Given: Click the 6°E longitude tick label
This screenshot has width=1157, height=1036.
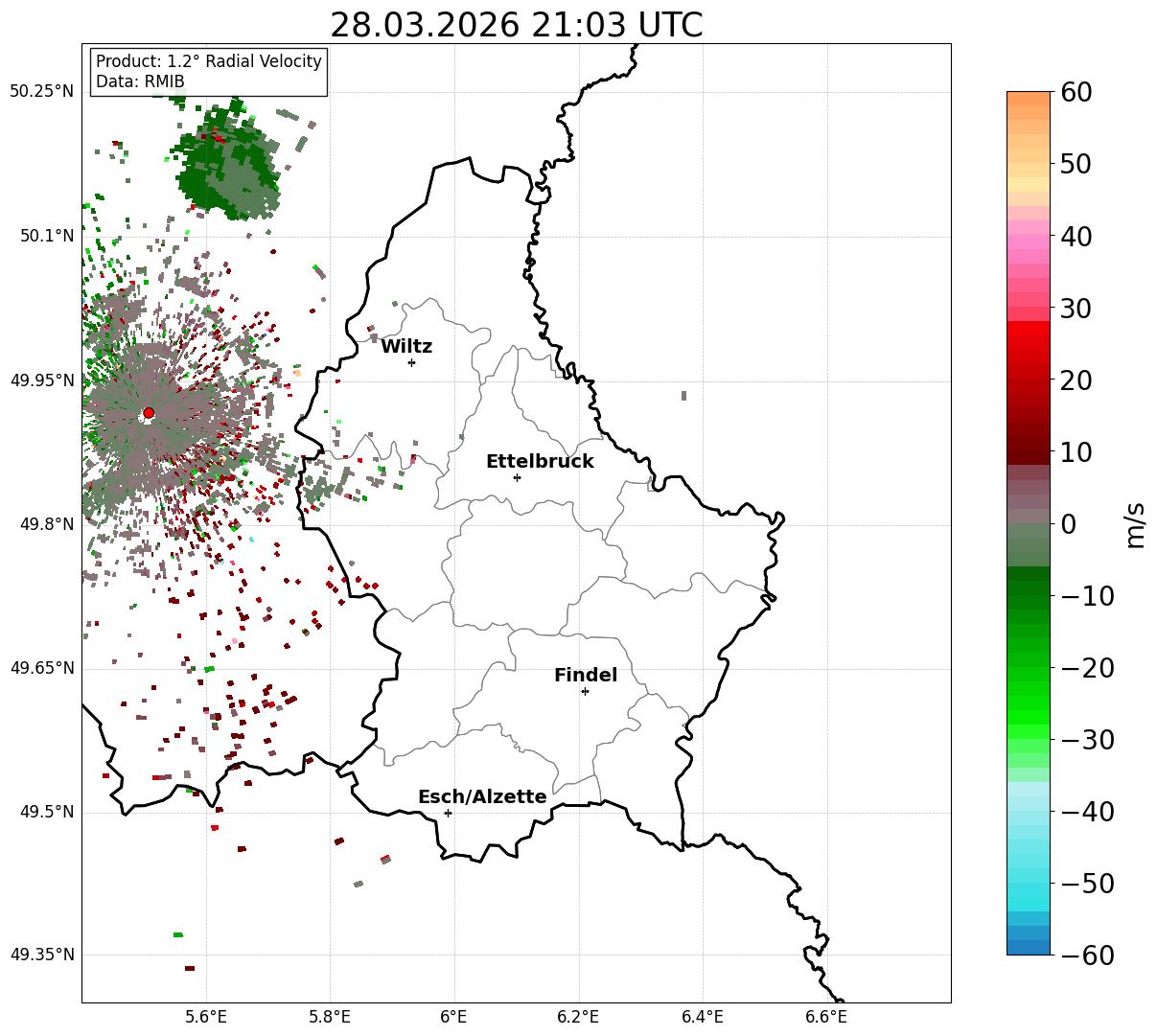Looking at the screenshot, I should [x=454, y=1017].
